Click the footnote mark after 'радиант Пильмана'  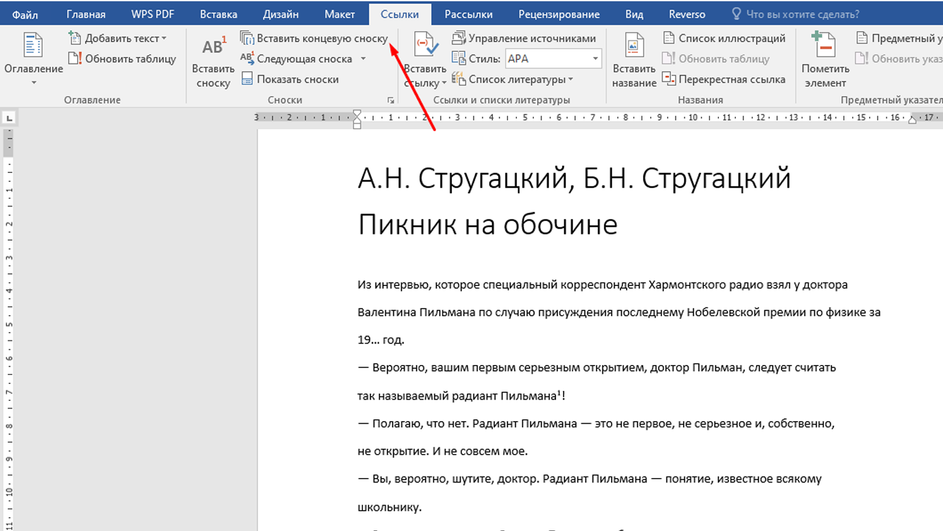(559, 393)
